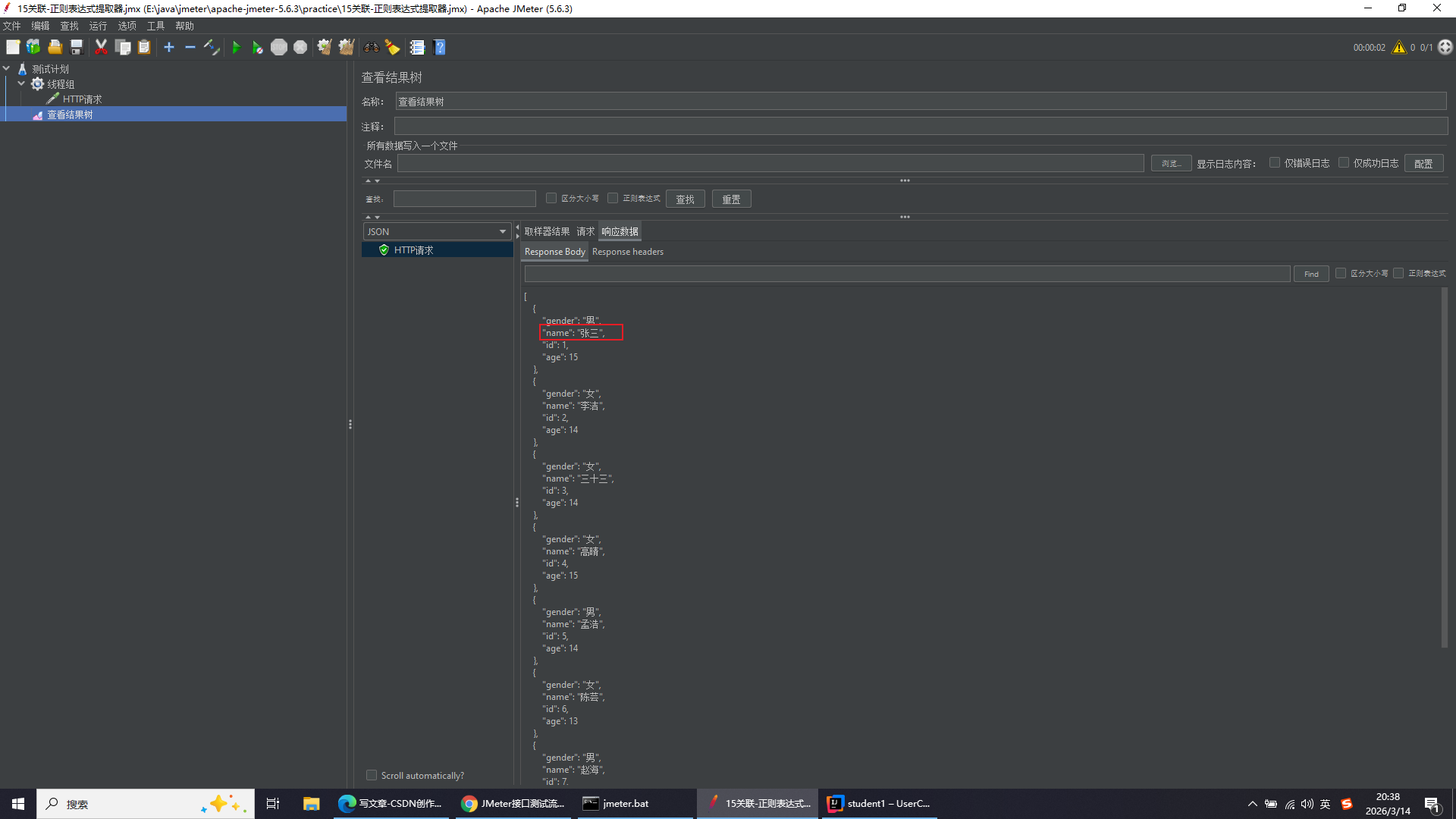Open the 运行 menu
1456x819 pixels.
click(98, 26)
